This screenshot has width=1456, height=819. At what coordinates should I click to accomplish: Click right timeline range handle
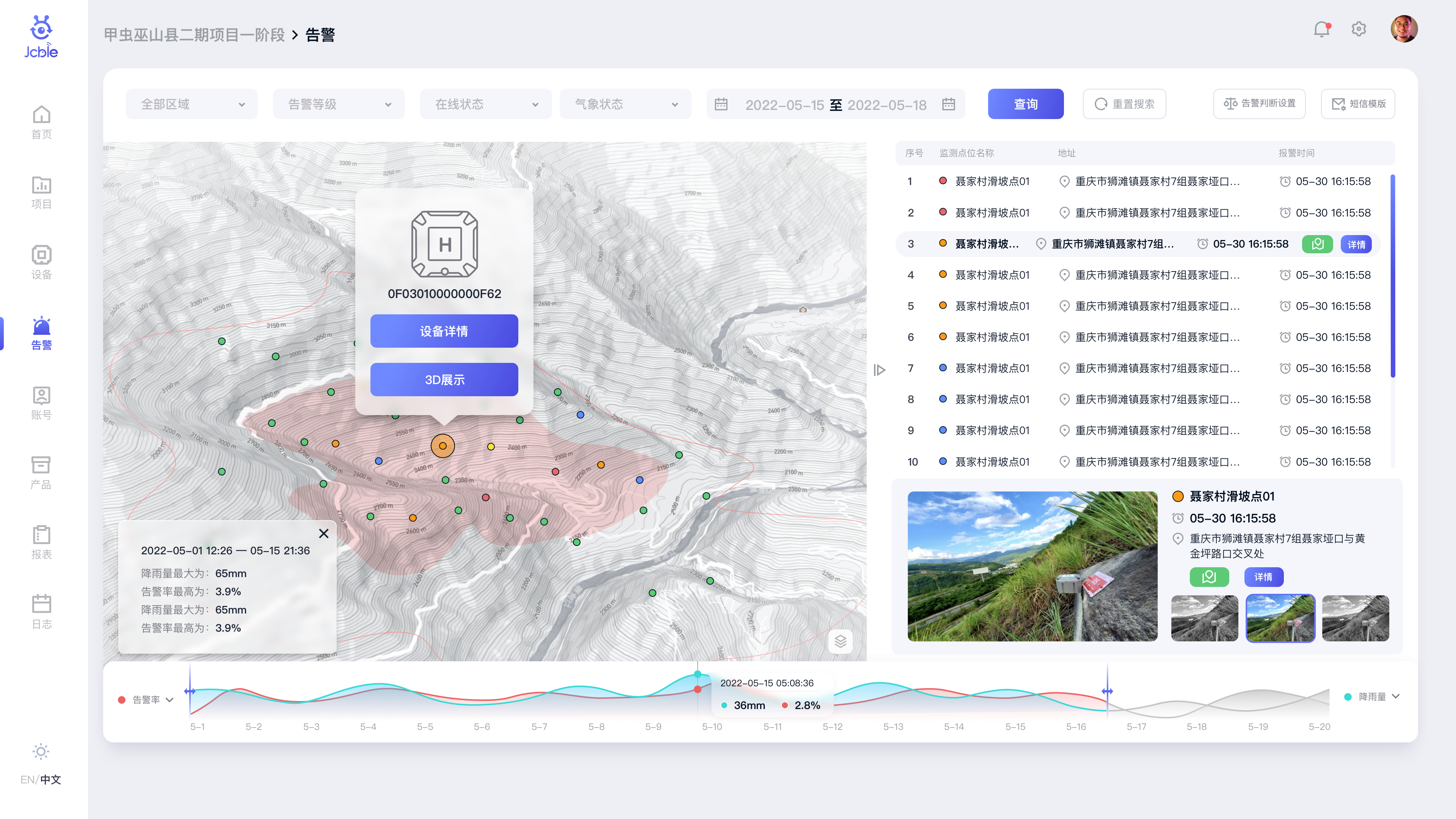(1107, 691)
